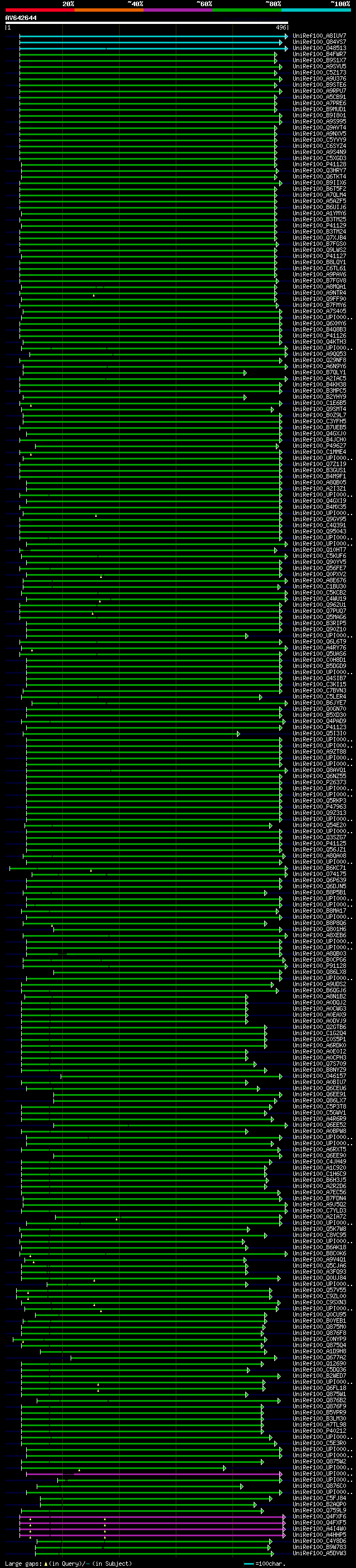The height and width of the screenshot is (1568, 356).
Task: Click hit label UniRef100_Q2GTB6
Action: 319,1027
